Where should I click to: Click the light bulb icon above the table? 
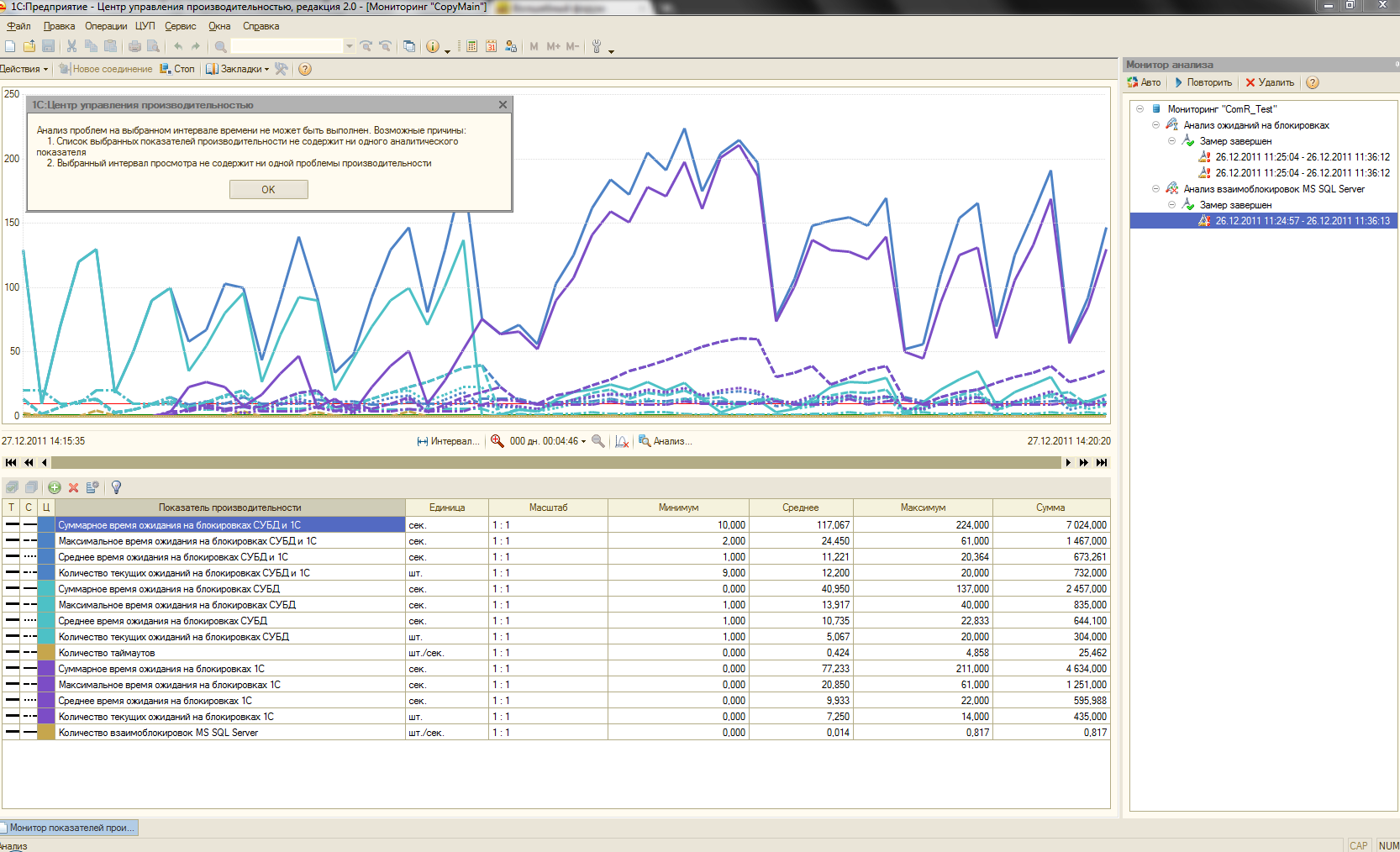(x=116, y=487)
